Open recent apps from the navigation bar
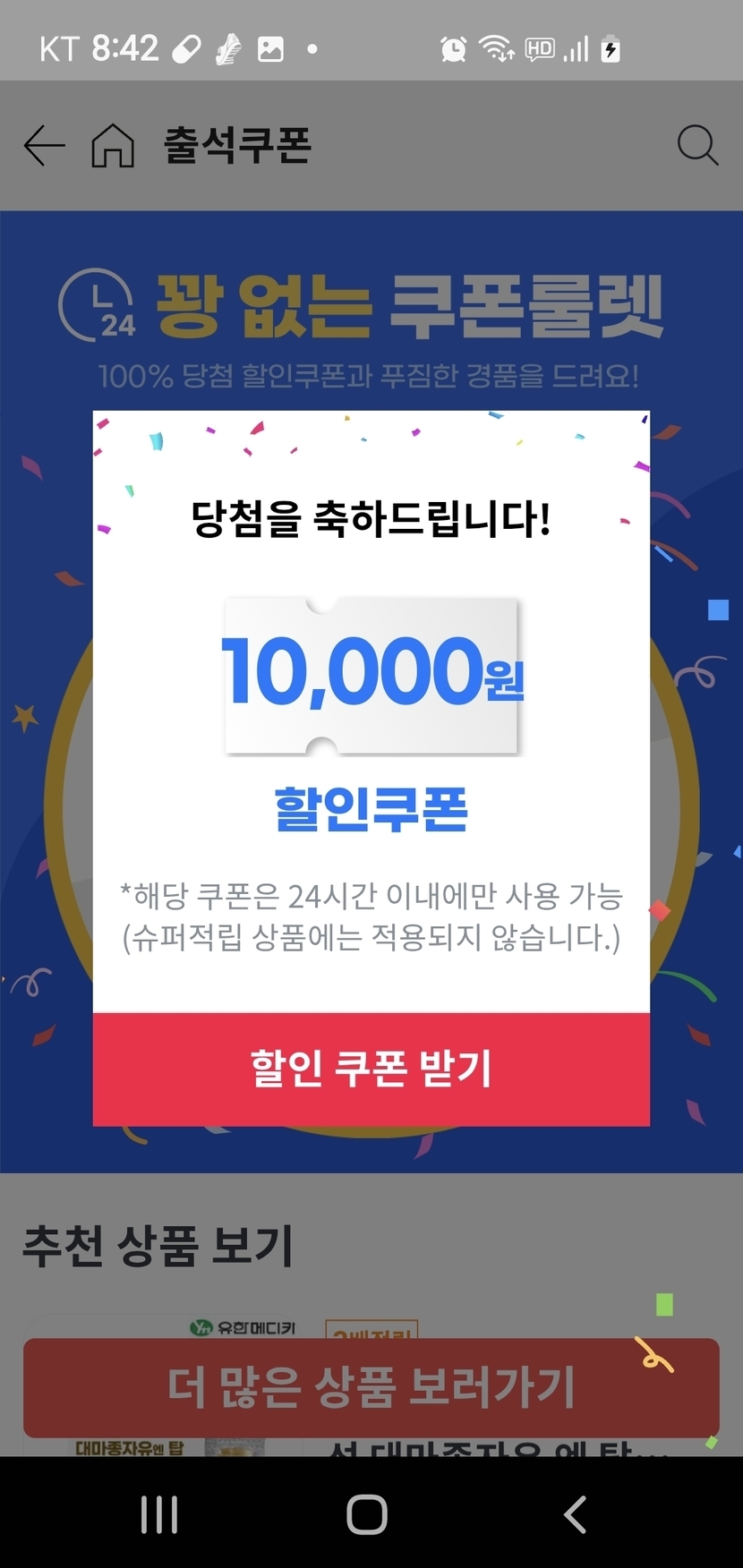Image resolution: width=743 pixels, height=1568 pixels. [159, 1514]
